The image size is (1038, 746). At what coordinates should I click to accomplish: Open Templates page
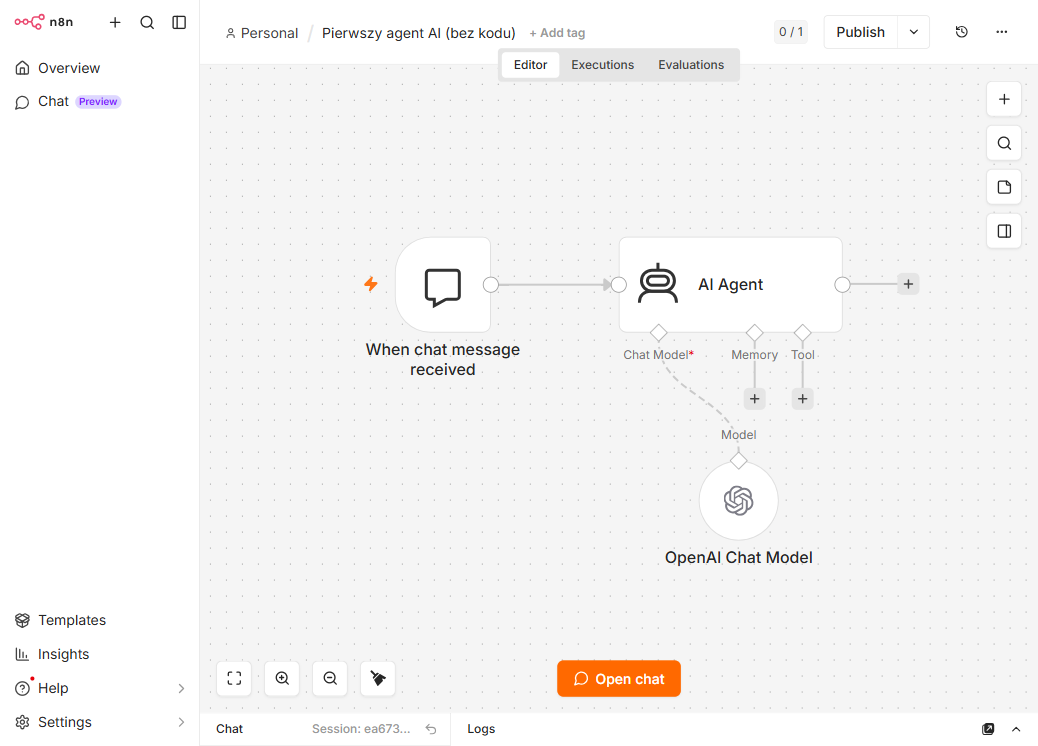61,620
